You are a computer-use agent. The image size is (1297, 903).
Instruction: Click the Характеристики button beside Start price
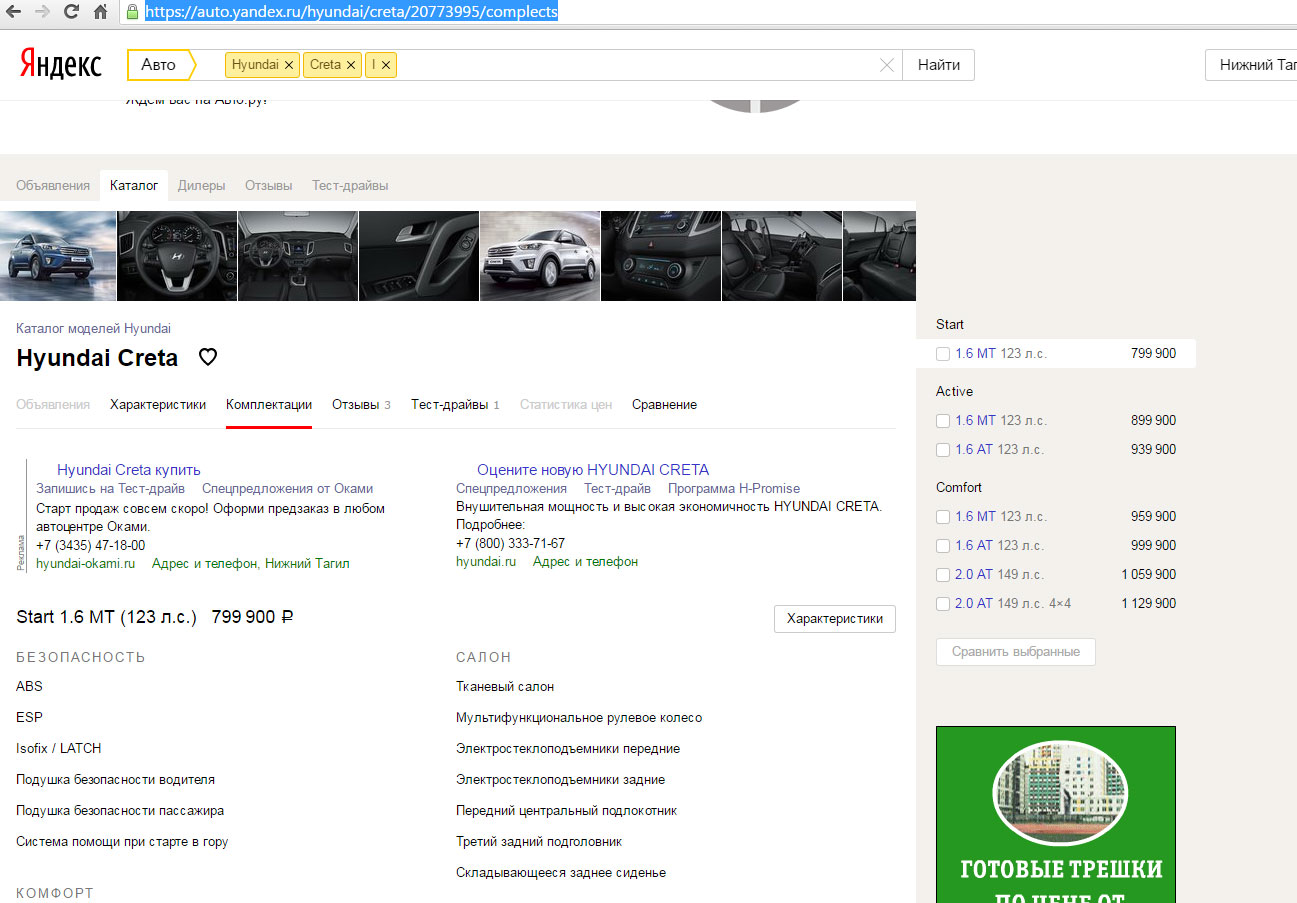835,619
